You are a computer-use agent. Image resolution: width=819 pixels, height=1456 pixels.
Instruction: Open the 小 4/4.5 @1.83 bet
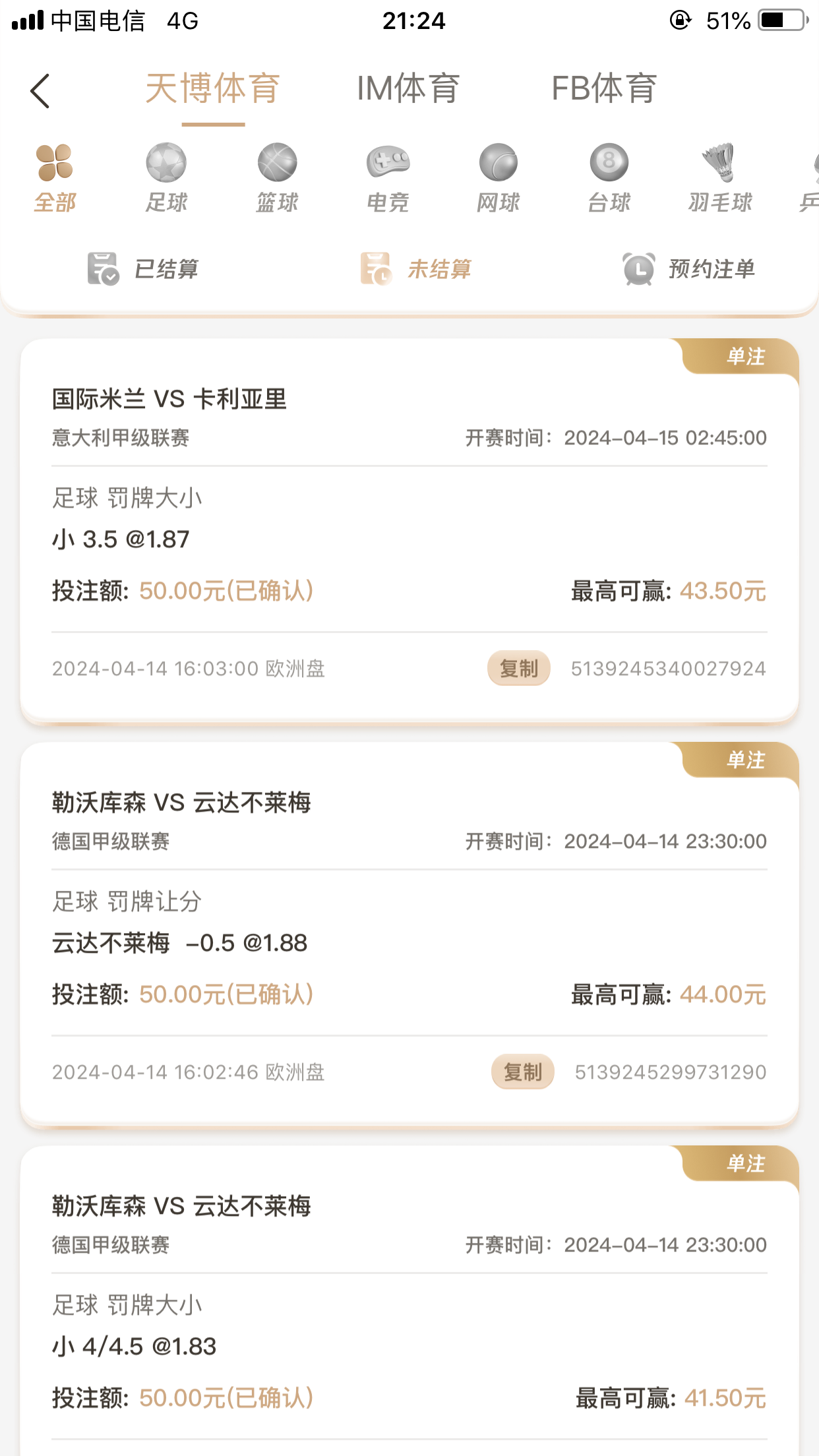135,1347
